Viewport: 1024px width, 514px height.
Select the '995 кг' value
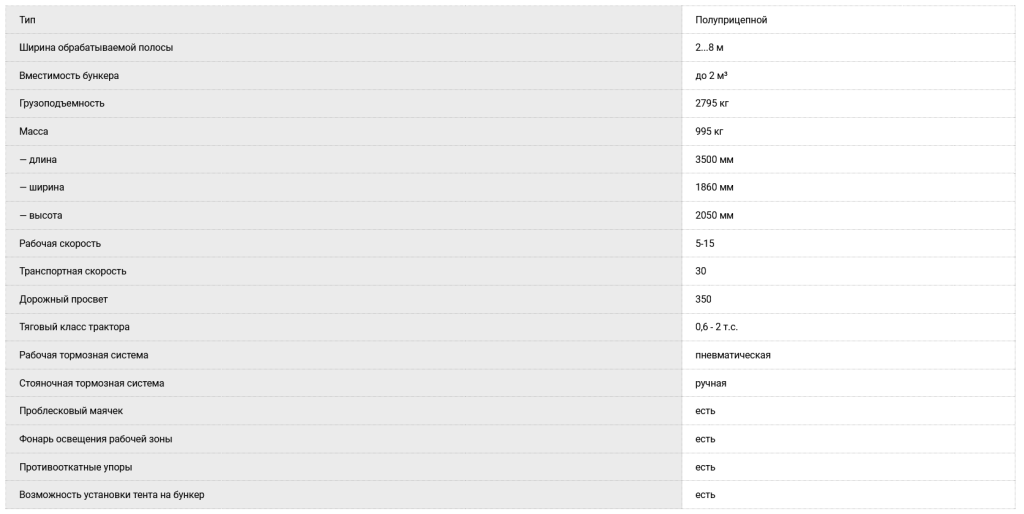(711, 132)
